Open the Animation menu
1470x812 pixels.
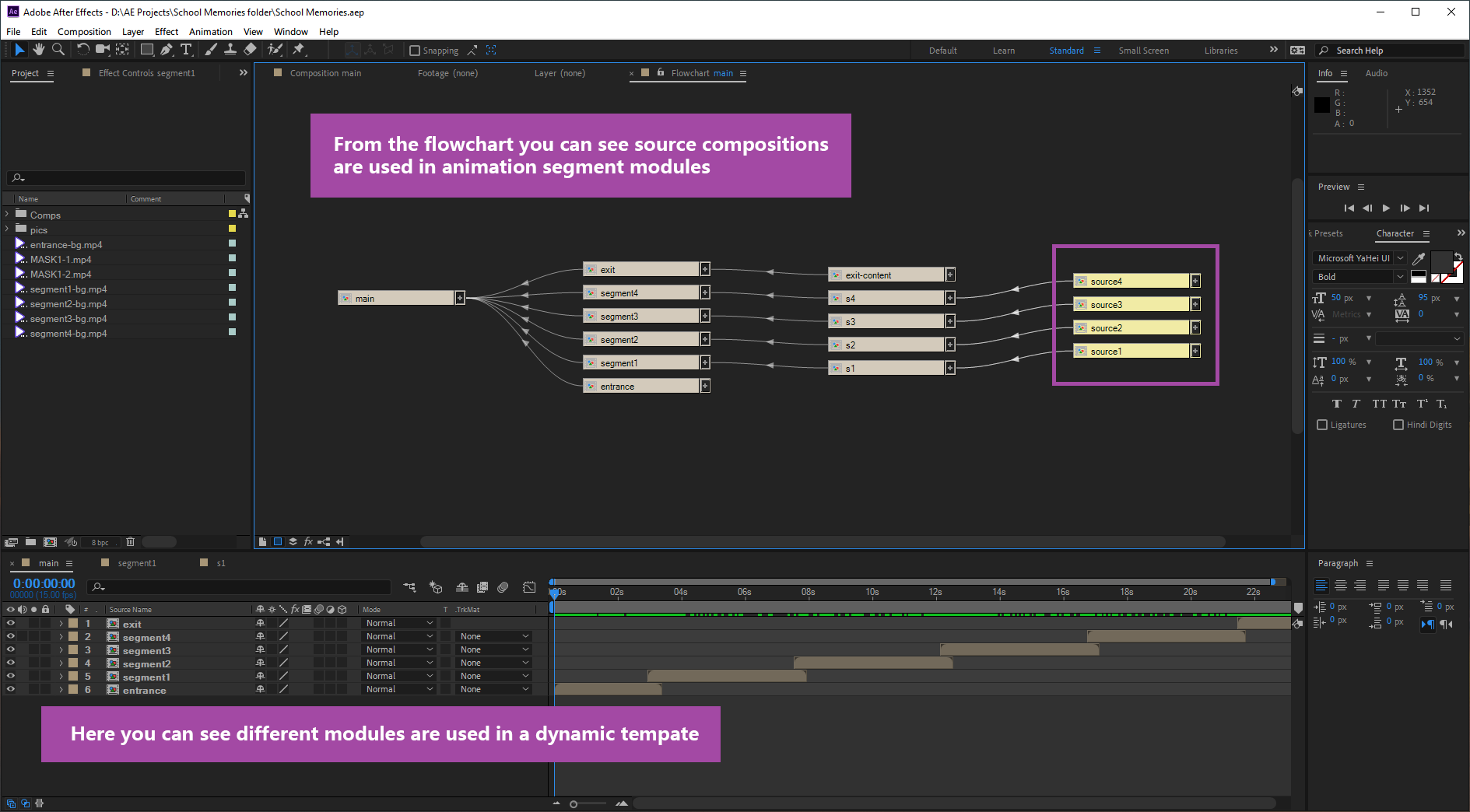coord(211,32)
